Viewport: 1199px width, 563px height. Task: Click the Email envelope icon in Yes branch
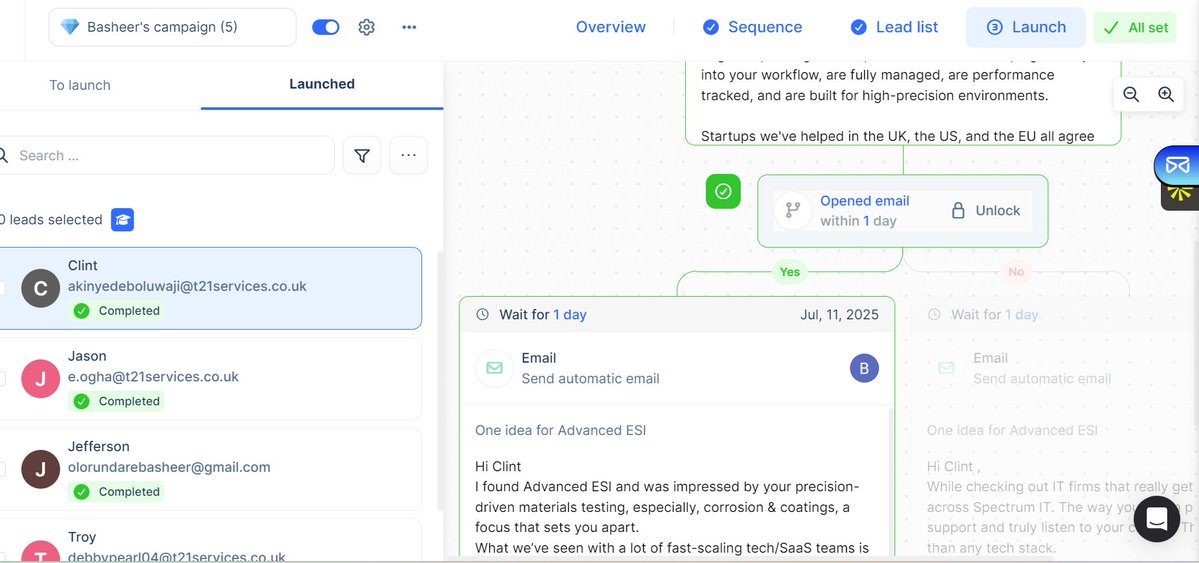coord(494,368)
